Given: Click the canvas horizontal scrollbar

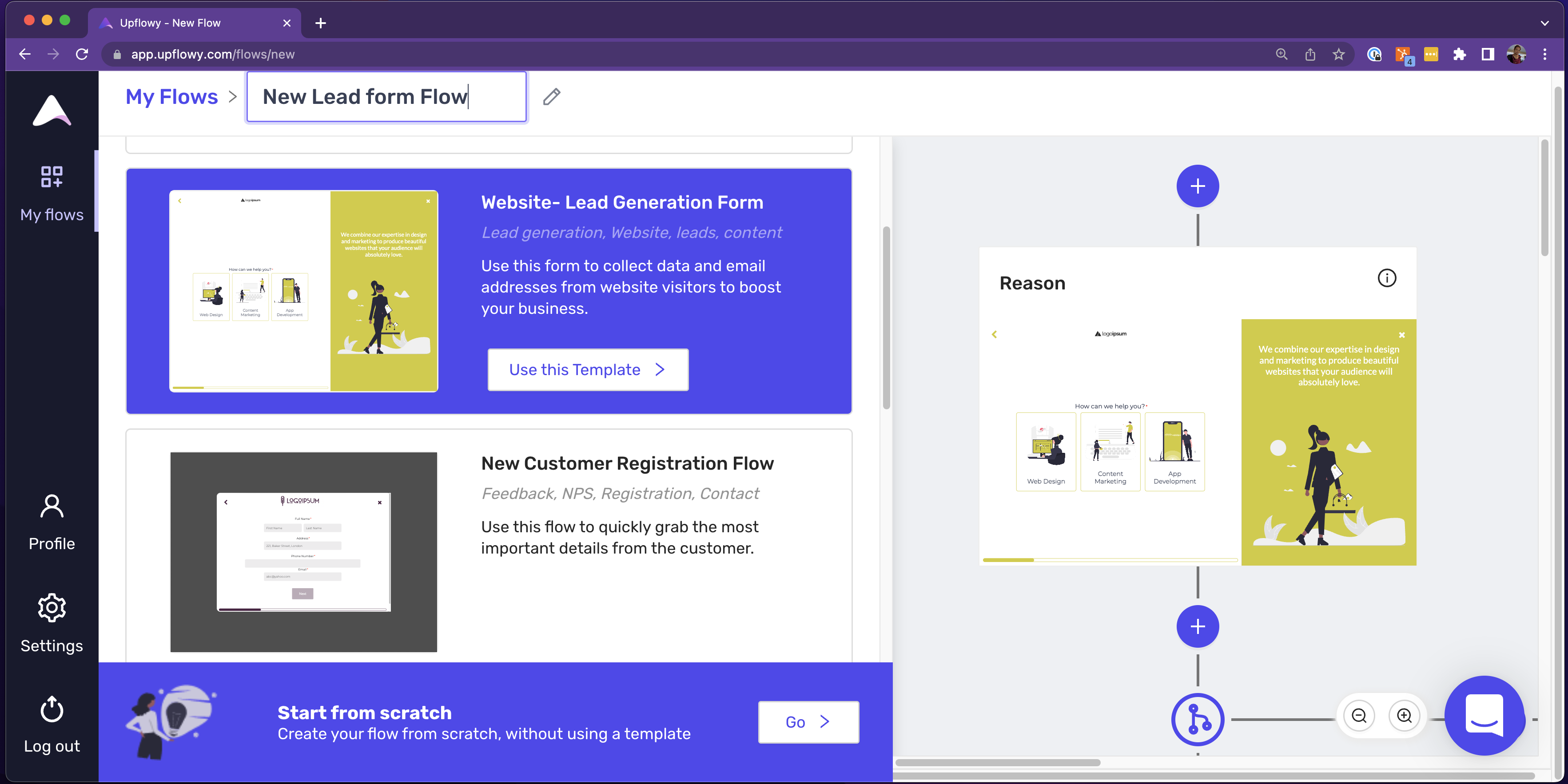Looking at the screenshot, I should tap(998, 763).
